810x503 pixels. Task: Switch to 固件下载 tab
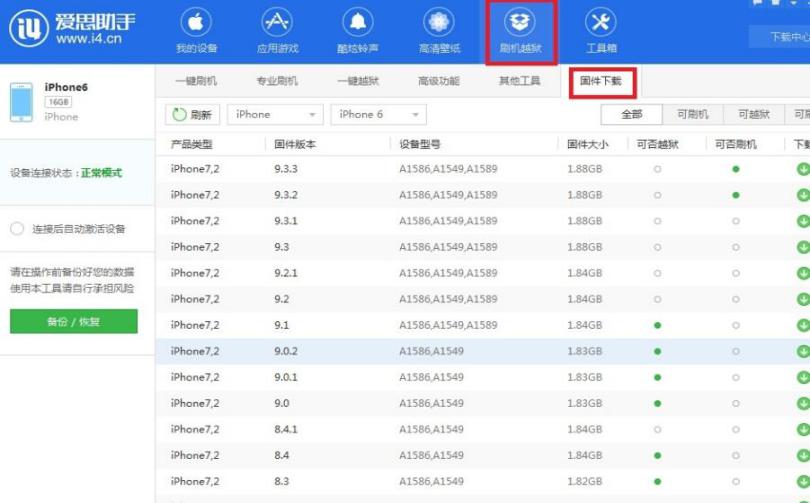click(x=601, y=81)
